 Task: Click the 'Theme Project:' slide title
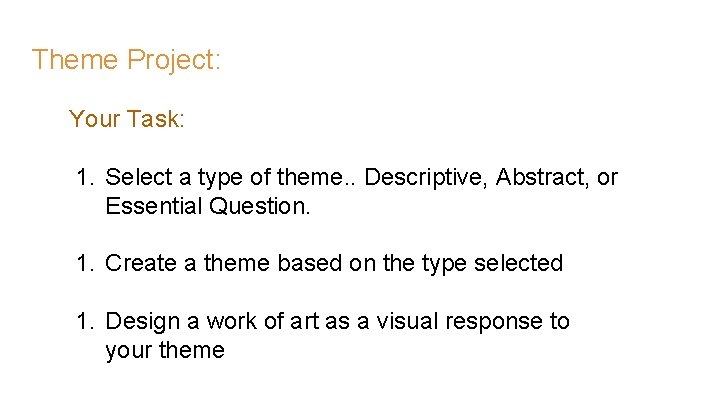click(x=126, y=60)
